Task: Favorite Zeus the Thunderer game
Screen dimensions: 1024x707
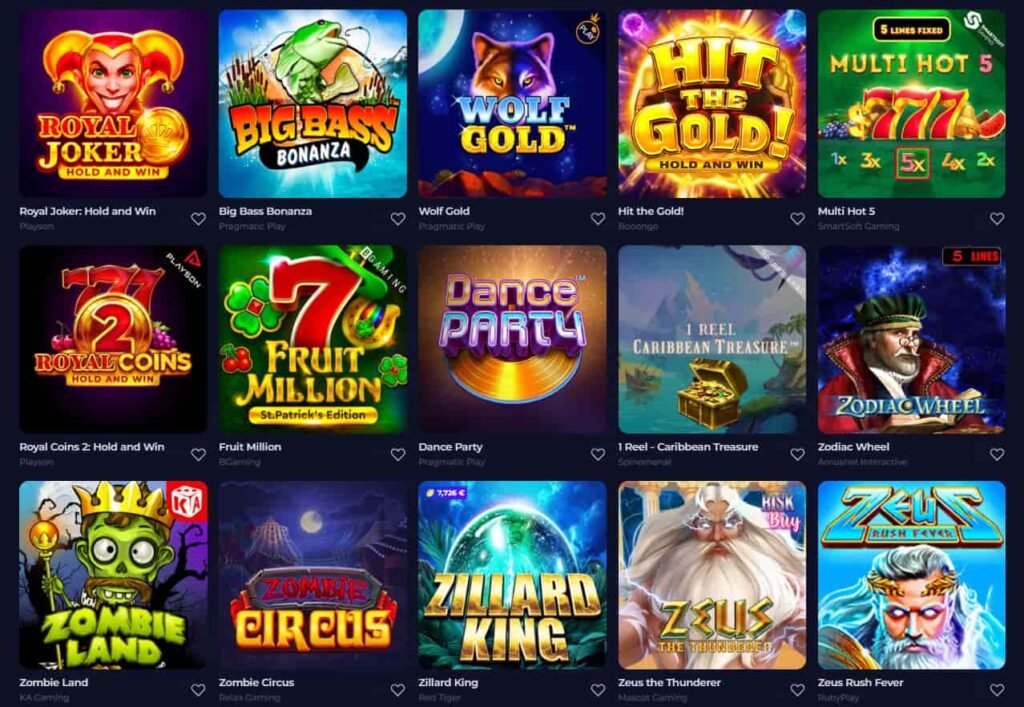Action: click(x=797, y=689)
